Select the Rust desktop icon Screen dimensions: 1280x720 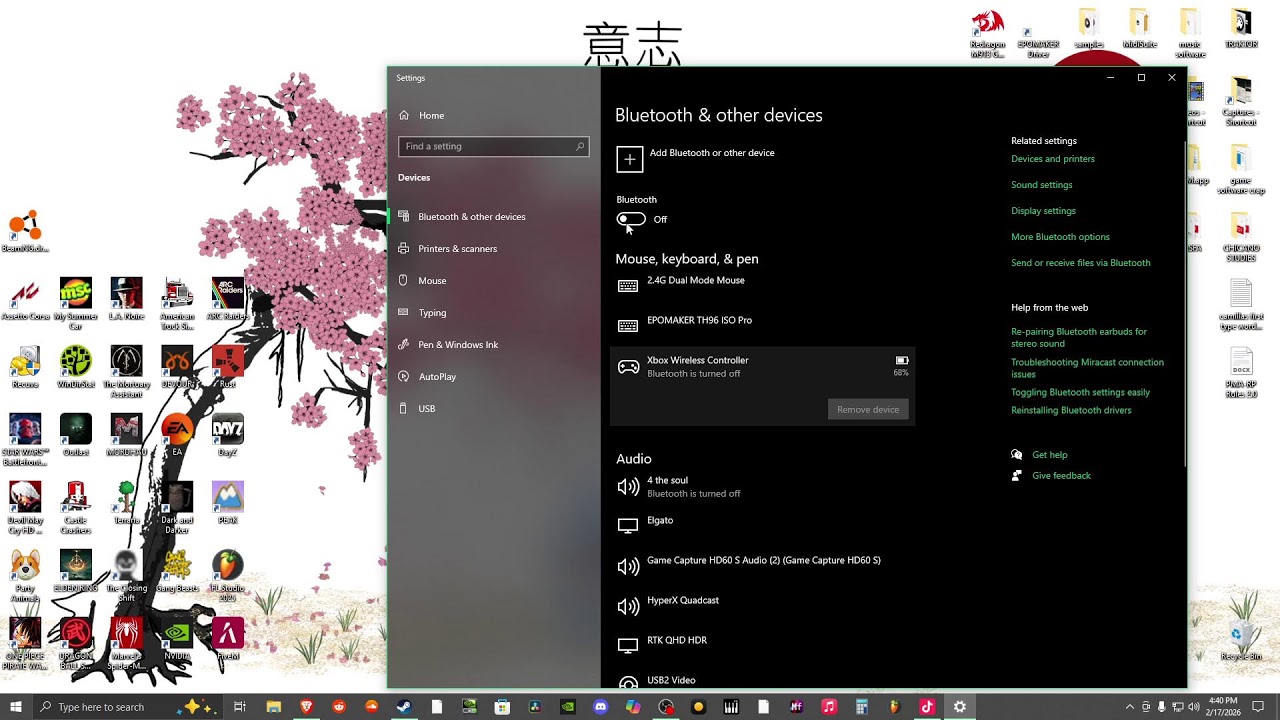(x=228, y=367)
